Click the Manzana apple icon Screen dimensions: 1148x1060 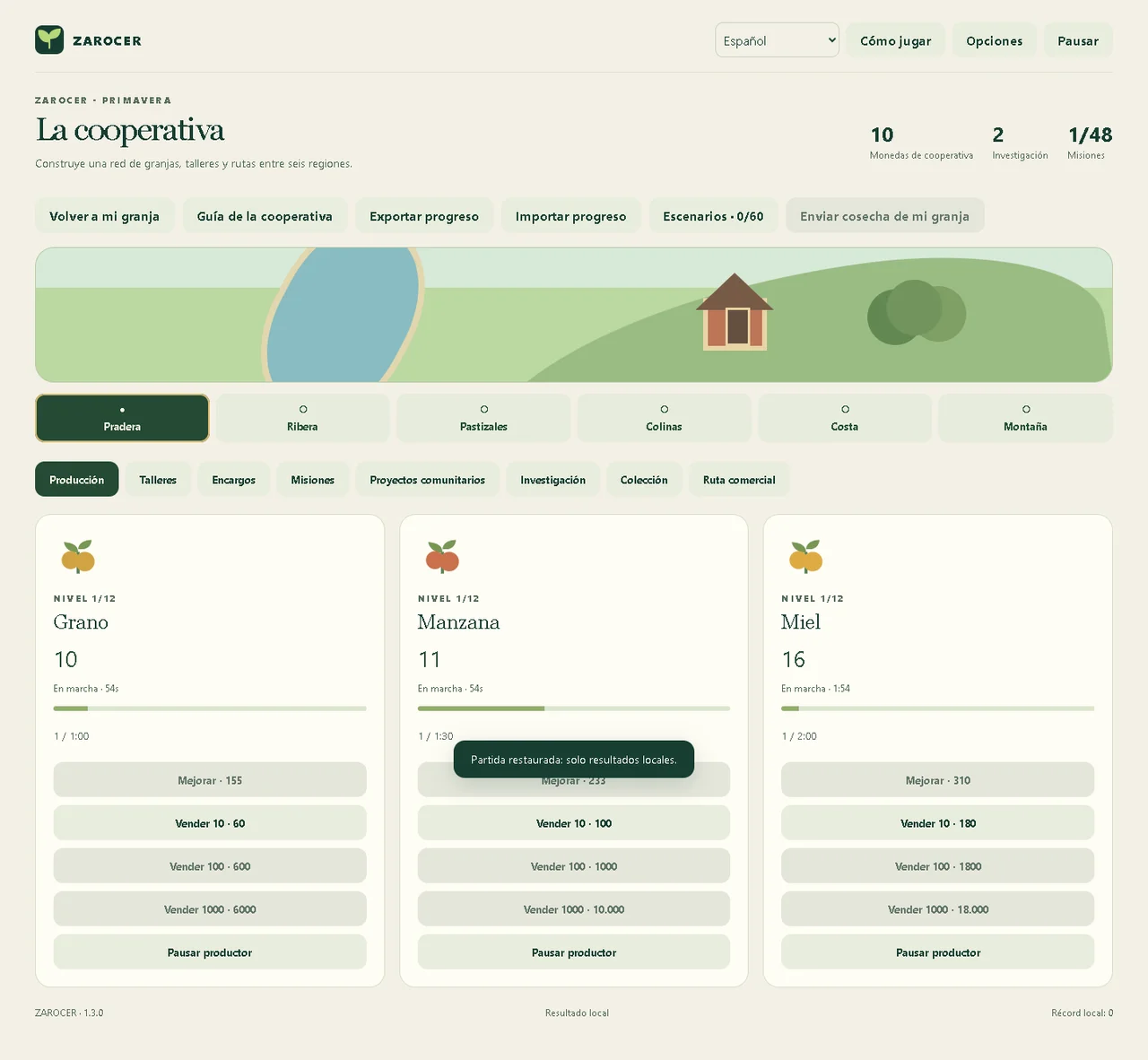coord(442,556)
